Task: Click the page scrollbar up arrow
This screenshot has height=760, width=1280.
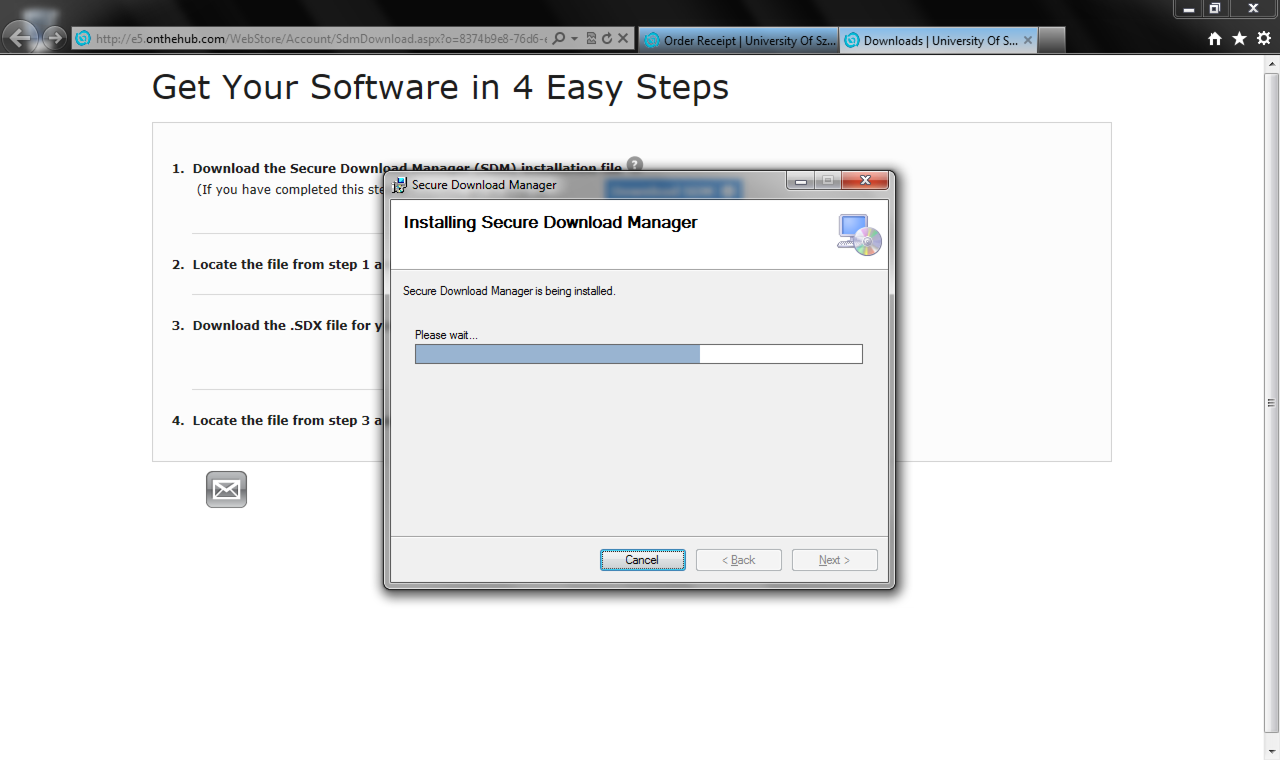Action: pyautogui.click(x=1272, y=64)
